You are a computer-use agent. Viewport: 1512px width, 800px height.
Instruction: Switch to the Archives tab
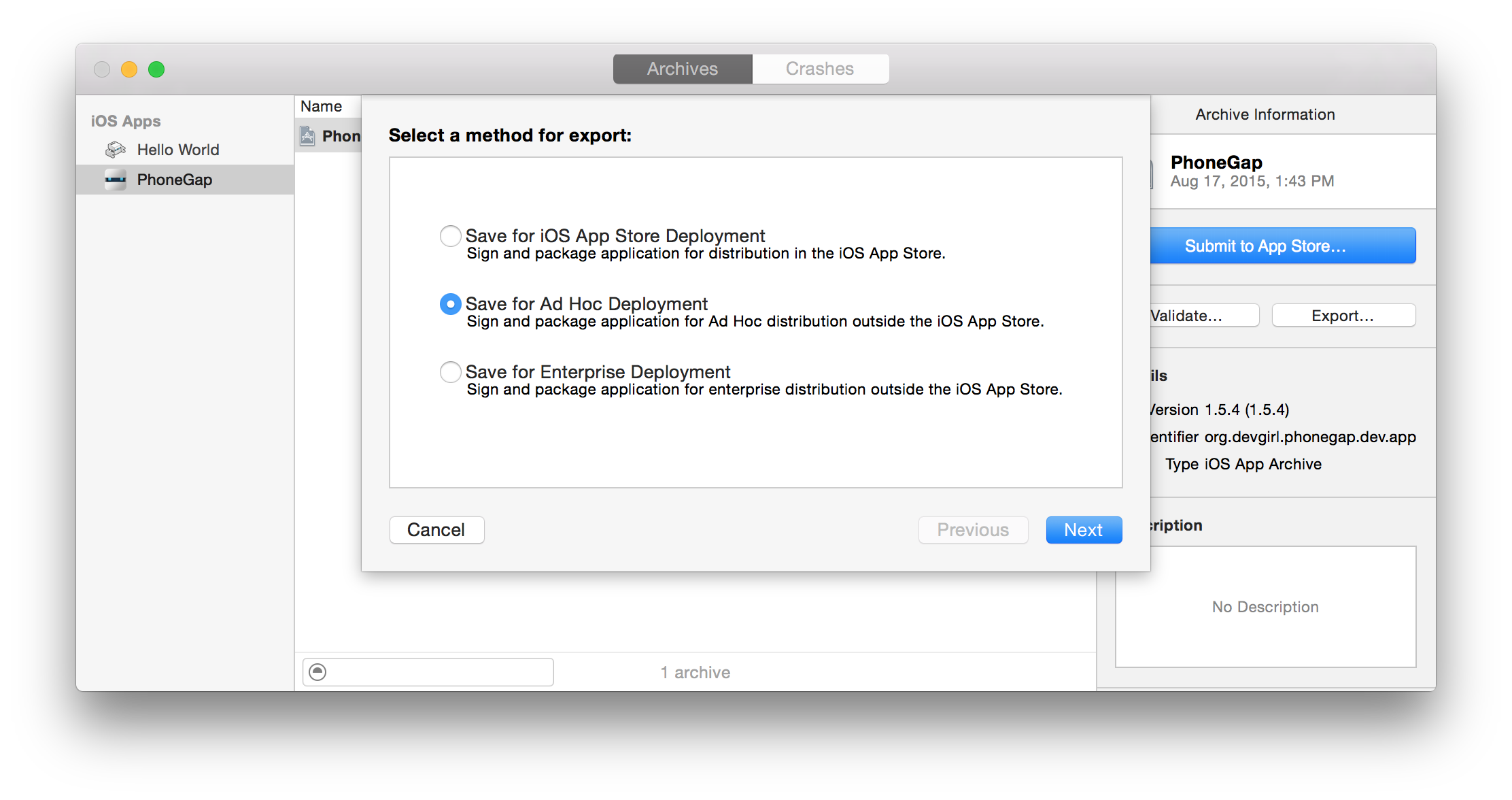pos(683,69)
